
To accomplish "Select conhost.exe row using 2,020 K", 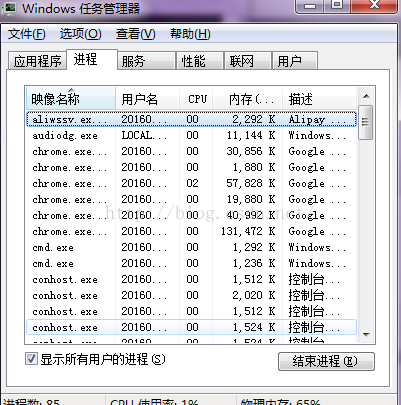I will pyautogui.click(x=191, y=295).
